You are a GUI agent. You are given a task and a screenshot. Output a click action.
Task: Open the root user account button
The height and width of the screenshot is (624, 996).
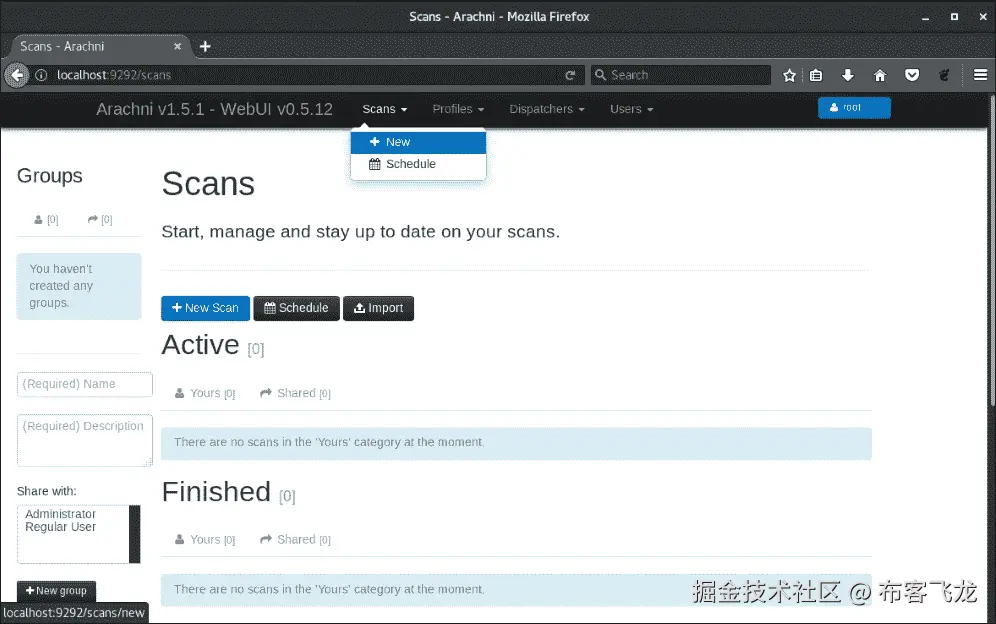point(854,107)
